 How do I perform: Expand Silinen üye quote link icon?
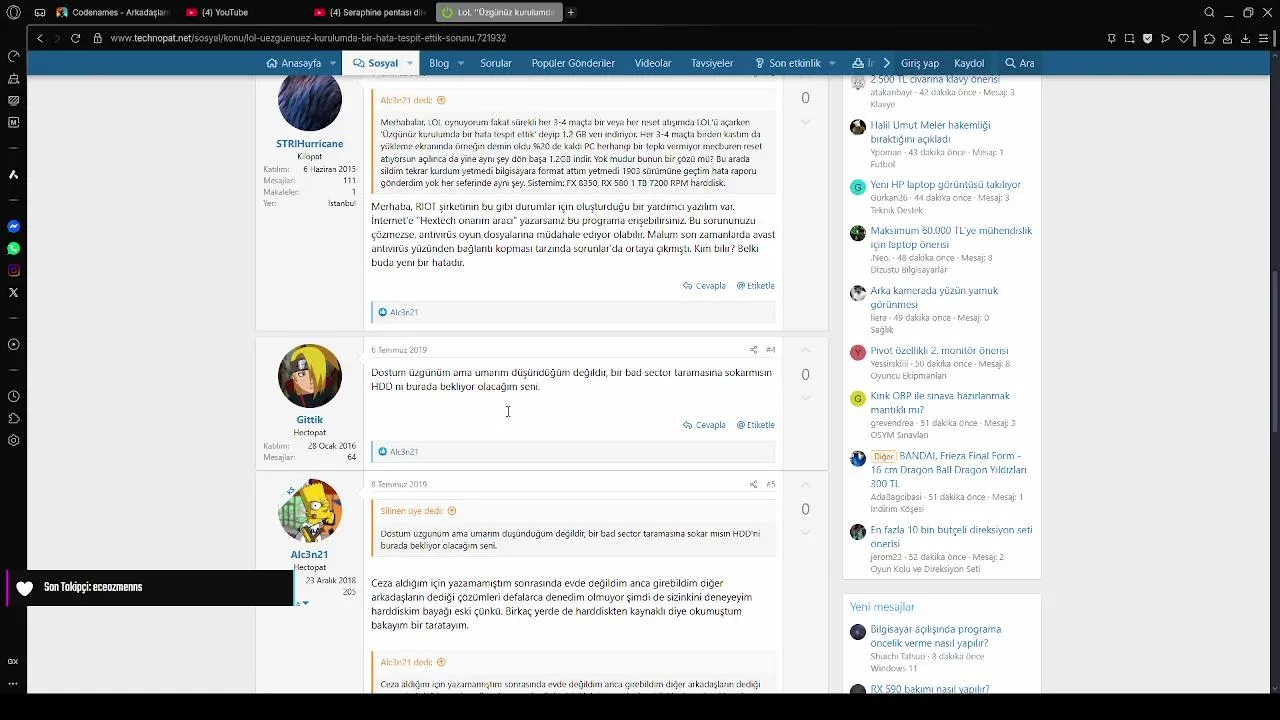pyautogui.click(x=452, y=511)
